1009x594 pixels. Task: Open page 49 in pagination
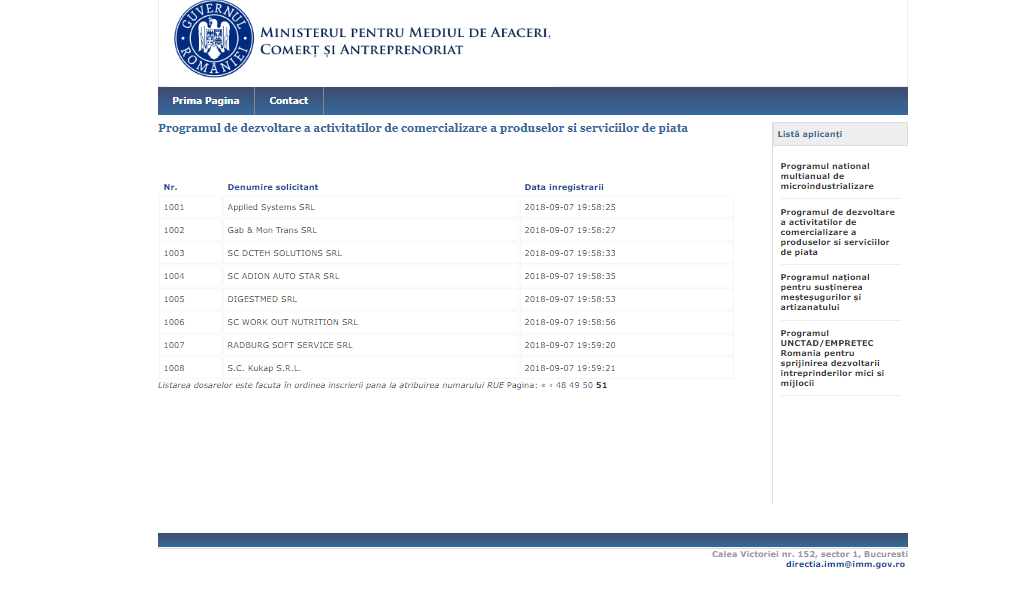575,385
